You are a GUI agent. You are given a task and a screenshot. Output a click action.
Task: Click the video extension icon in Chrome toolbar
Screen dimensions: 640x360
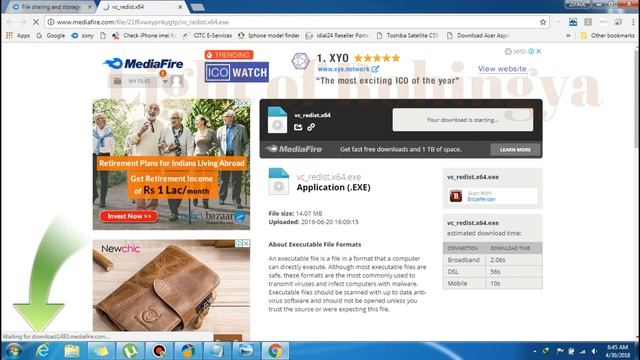pos(573,22)
